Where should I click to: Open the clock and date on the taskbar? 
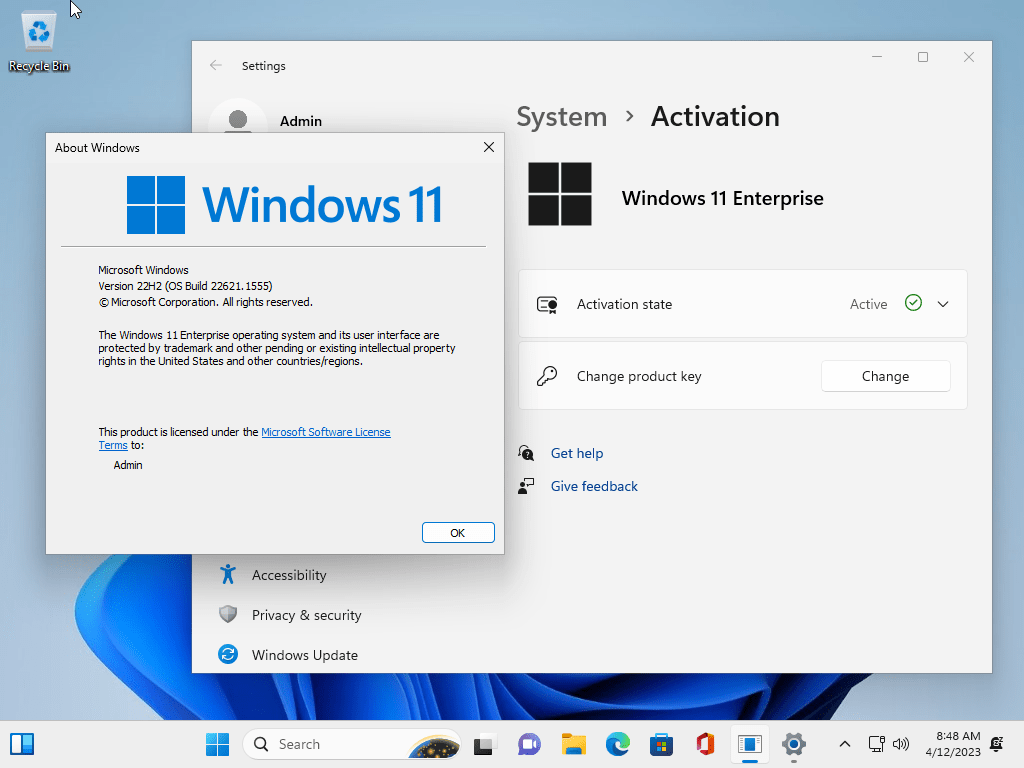click(x=953, y=744)
